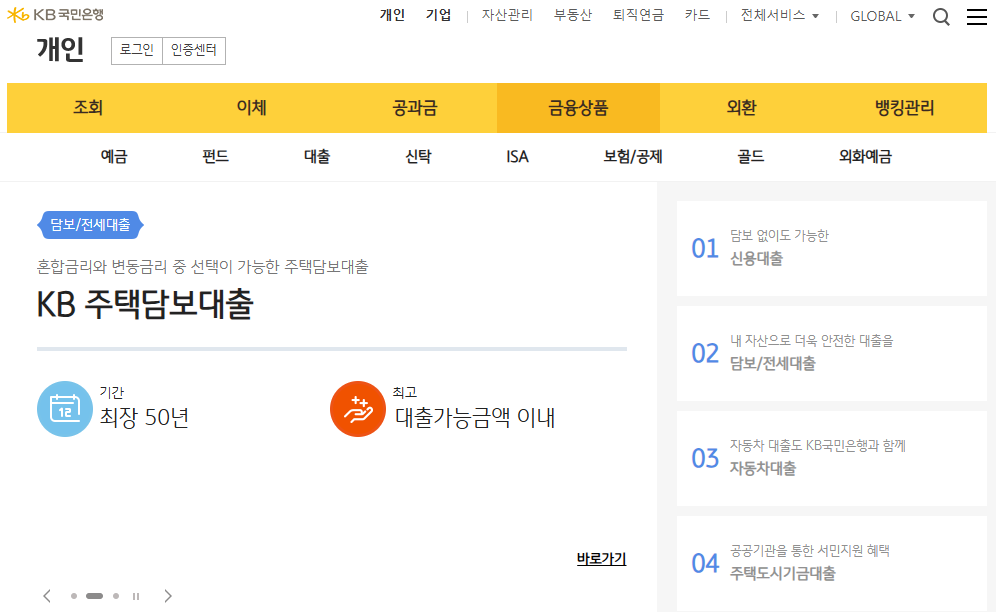Image resolution: width=996 pixels, height=612 pixels.
Task: Select the first carousel dot indicator
Action: pos(74,596)
